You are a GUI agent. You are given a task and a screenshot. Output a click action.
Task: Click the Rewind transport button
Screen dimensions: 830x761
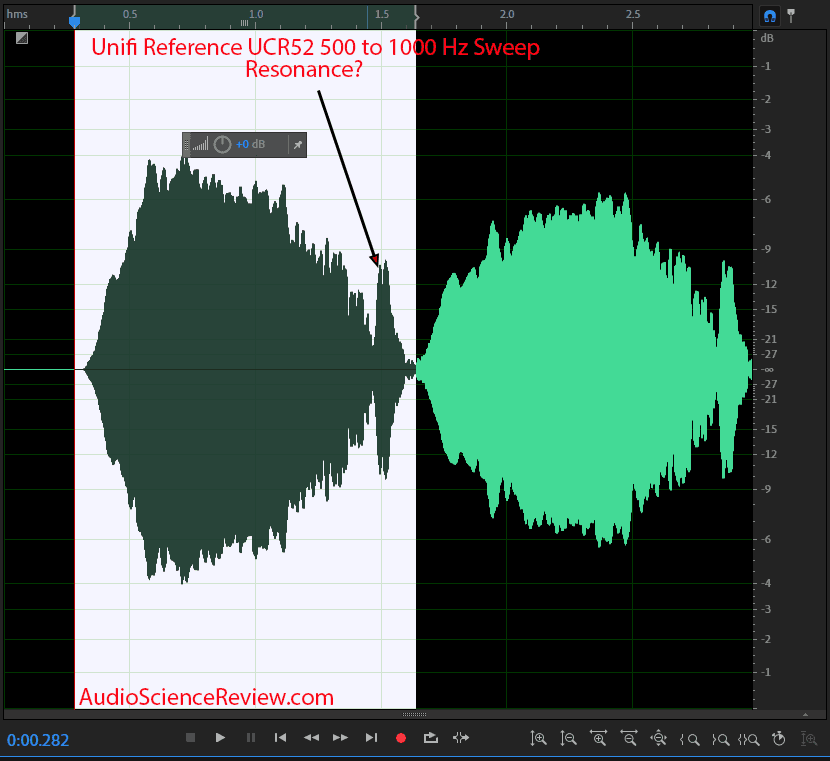click(311, 737)
